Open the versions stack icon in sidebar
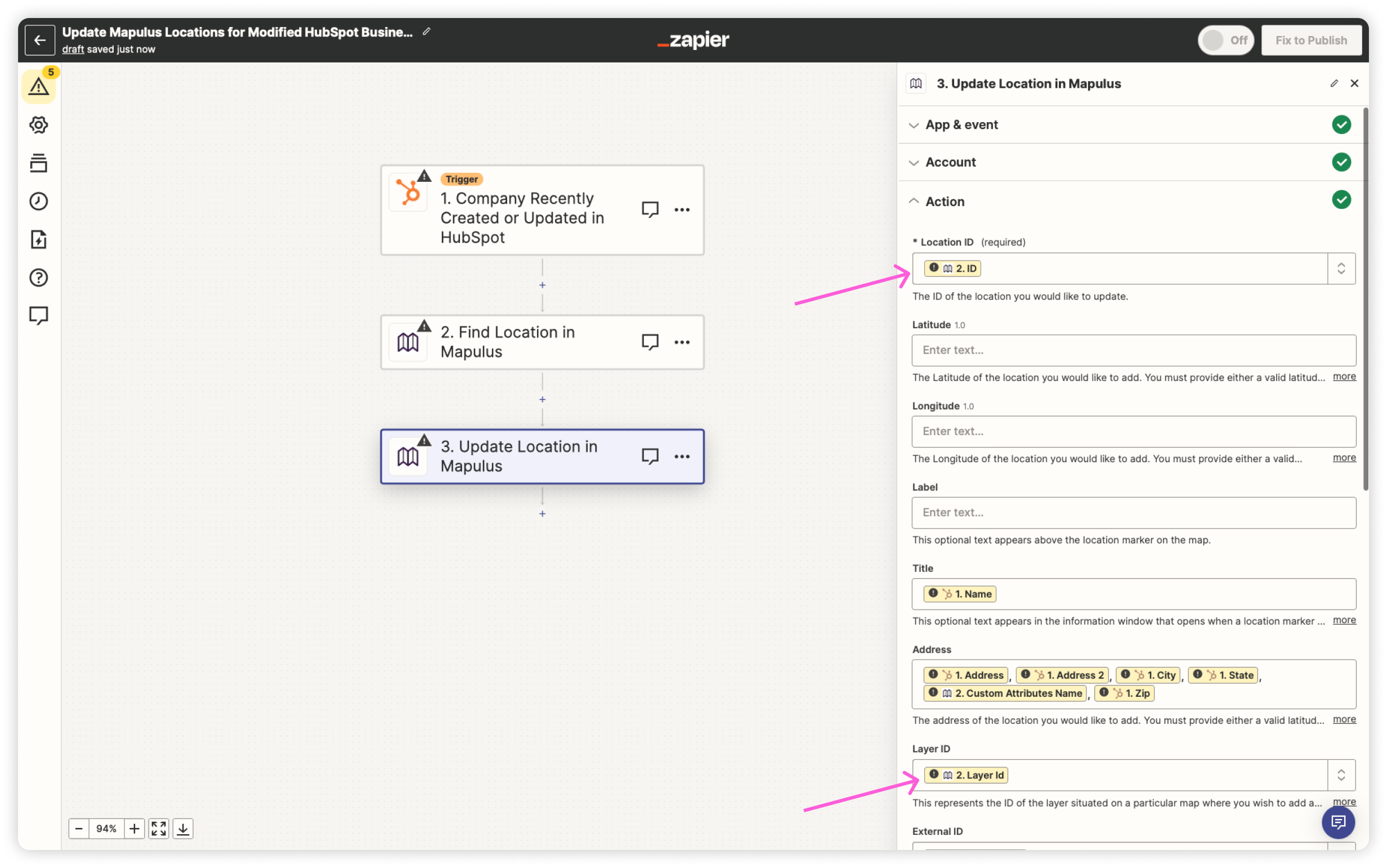 click(38, 163)
